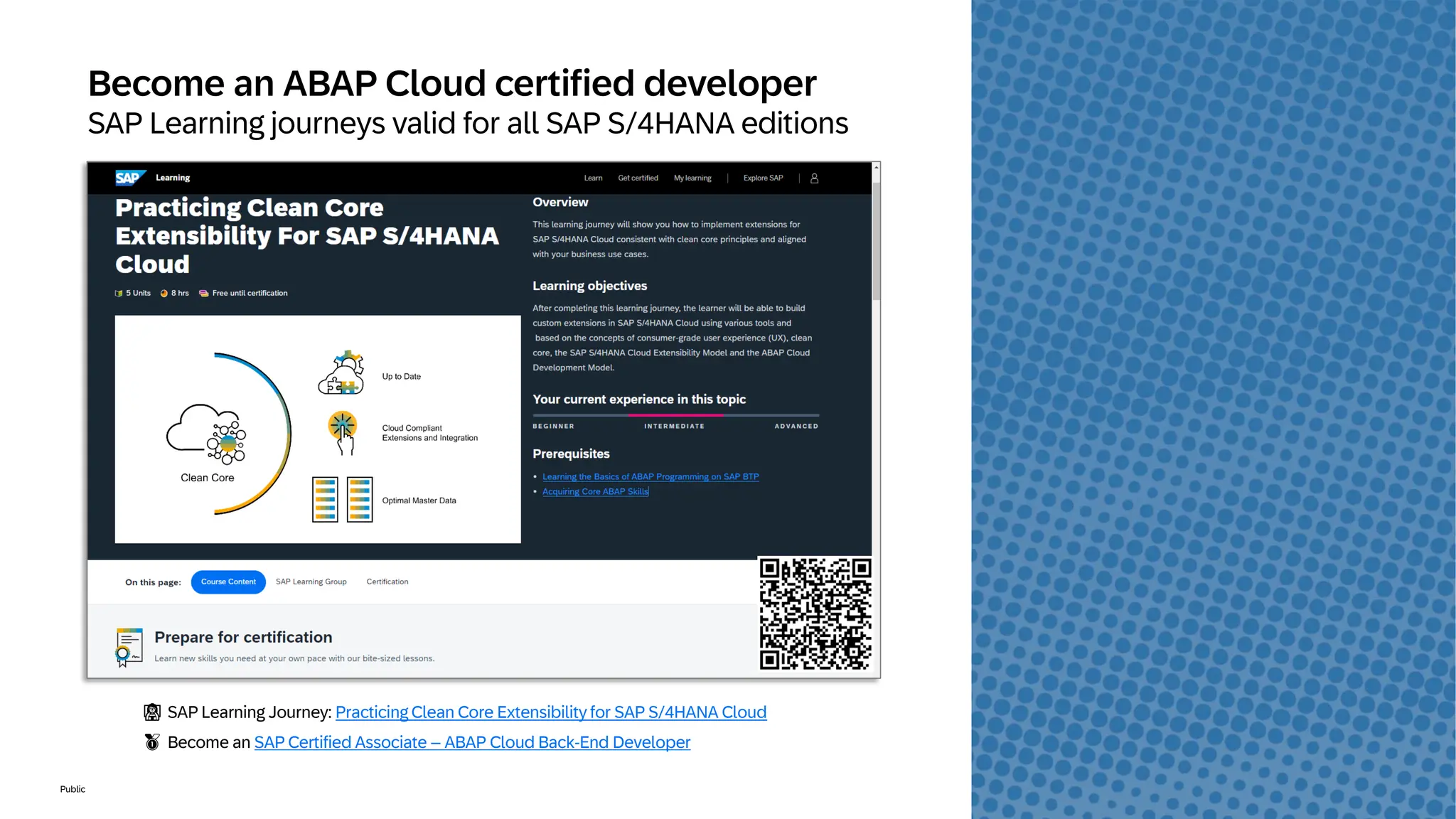
Task: Switch to the Certification tab
Action: (x=387, y=582)
